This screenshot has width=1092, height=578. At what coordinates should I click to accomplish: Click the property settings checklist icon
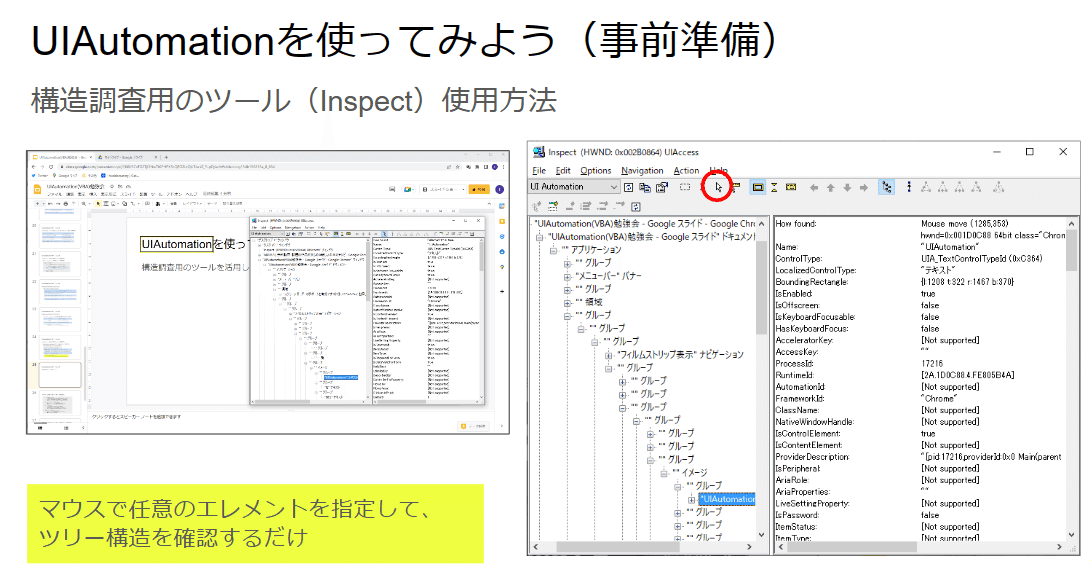click(662, 187)
